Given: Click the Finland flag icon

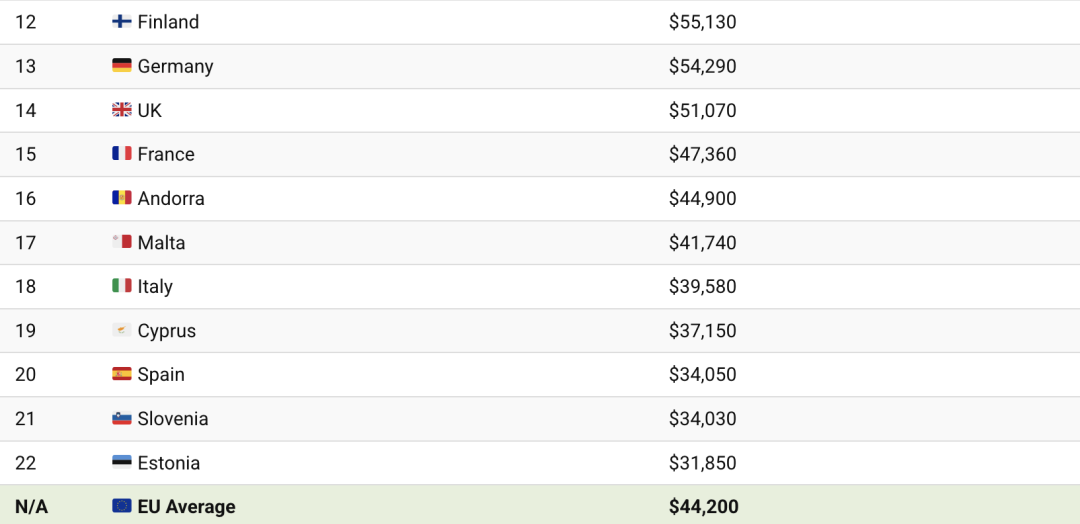Looking at the screenshot, I should coord(122,22).
